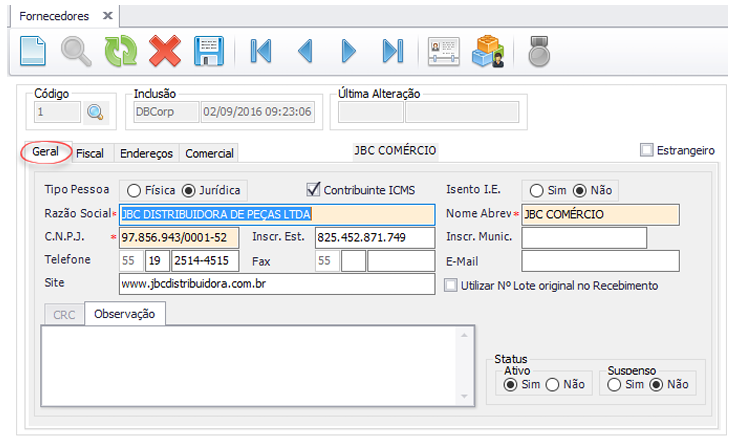Open the Endereços tab

pos(146,153)
